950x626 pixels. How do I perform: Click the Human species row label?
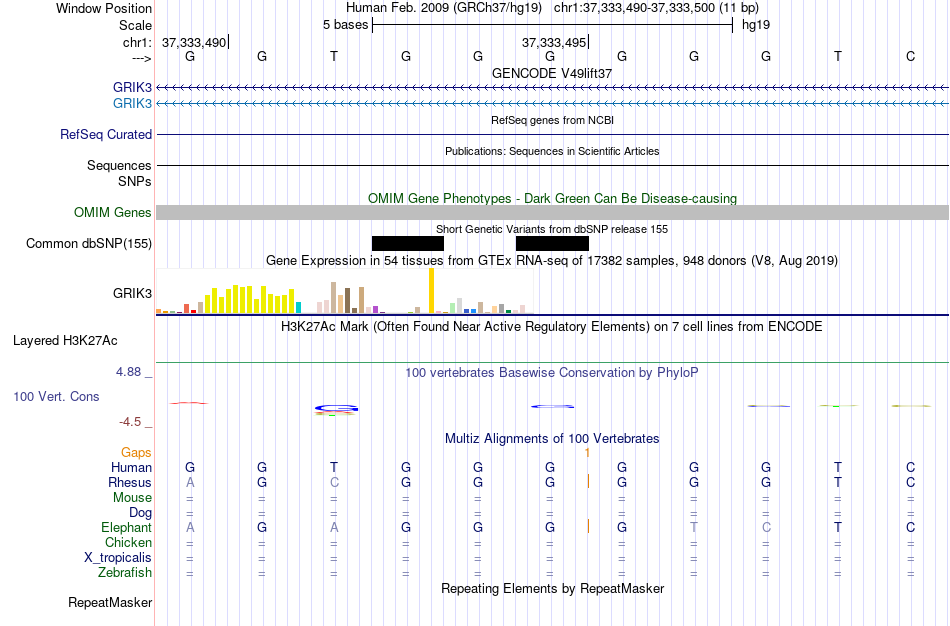pos(131,467)
